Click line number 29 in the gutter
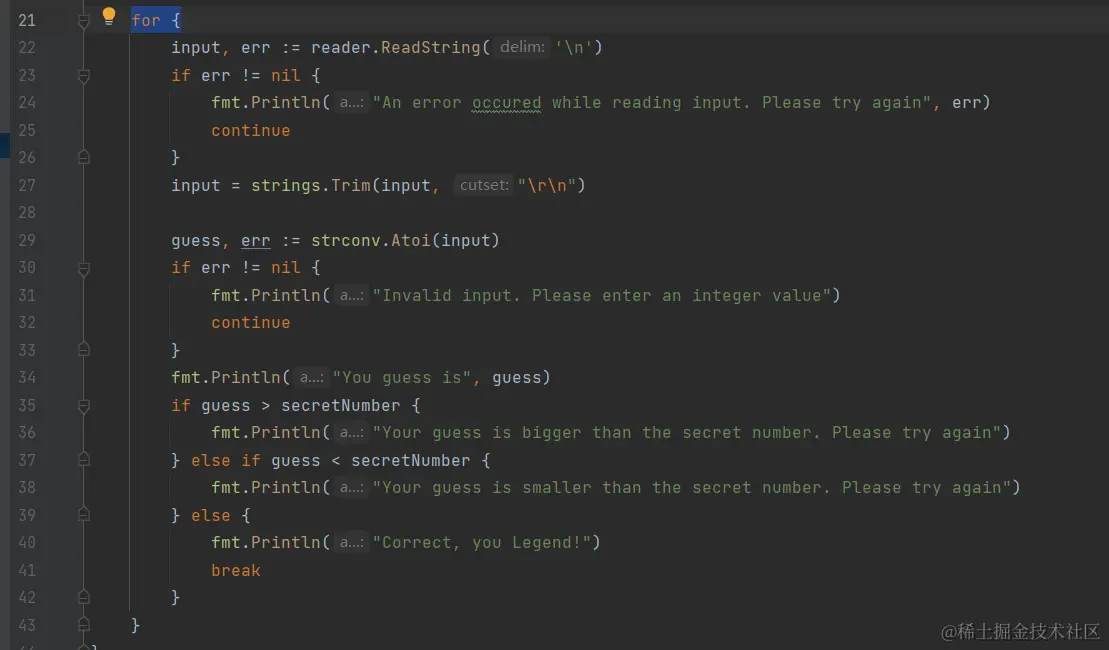This screenshot has height=650, width=1109. coord(27,240)
